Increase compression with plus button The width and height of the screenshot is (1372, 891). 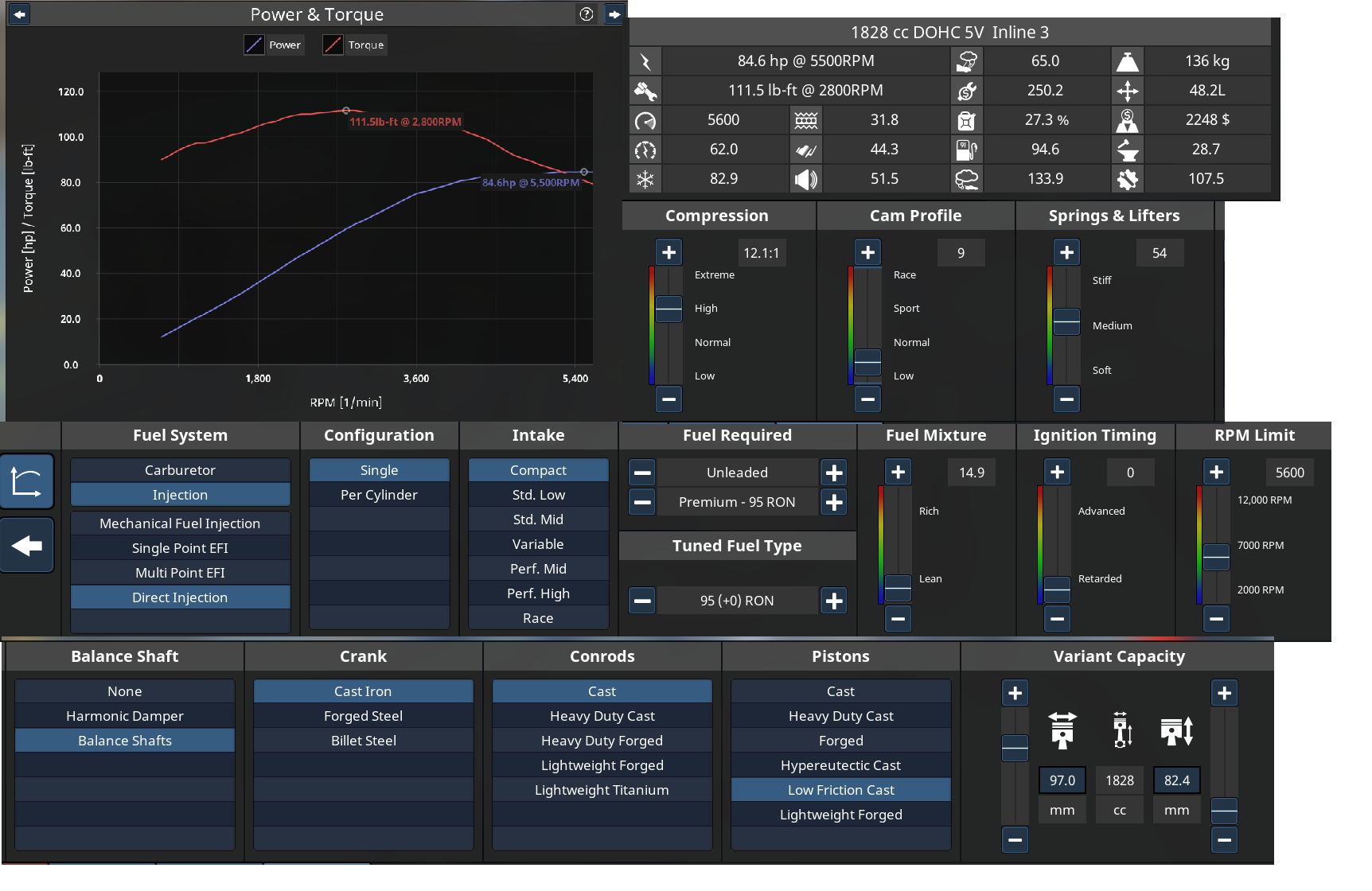tap(668, 253)
